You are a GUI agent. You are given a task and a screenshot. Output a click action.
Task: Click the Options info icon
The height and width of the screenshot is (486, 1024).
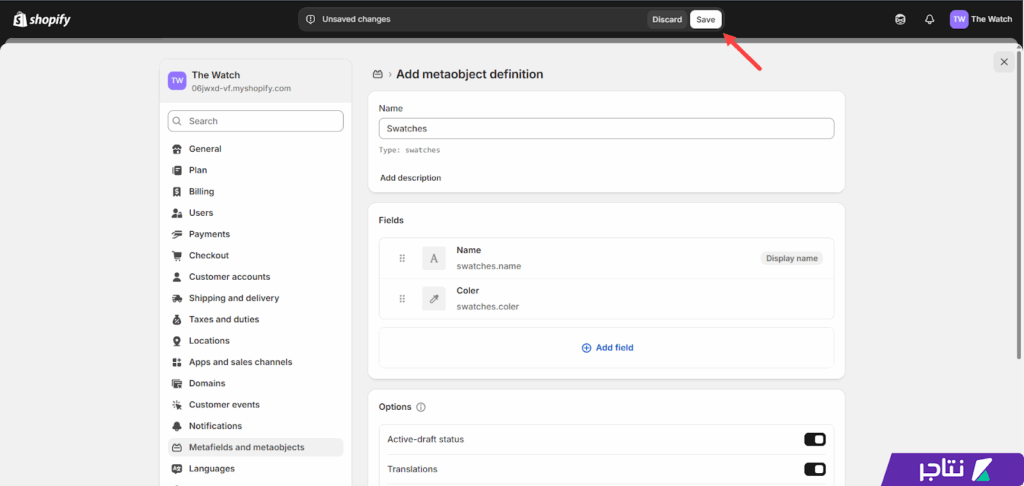[420, 407]
